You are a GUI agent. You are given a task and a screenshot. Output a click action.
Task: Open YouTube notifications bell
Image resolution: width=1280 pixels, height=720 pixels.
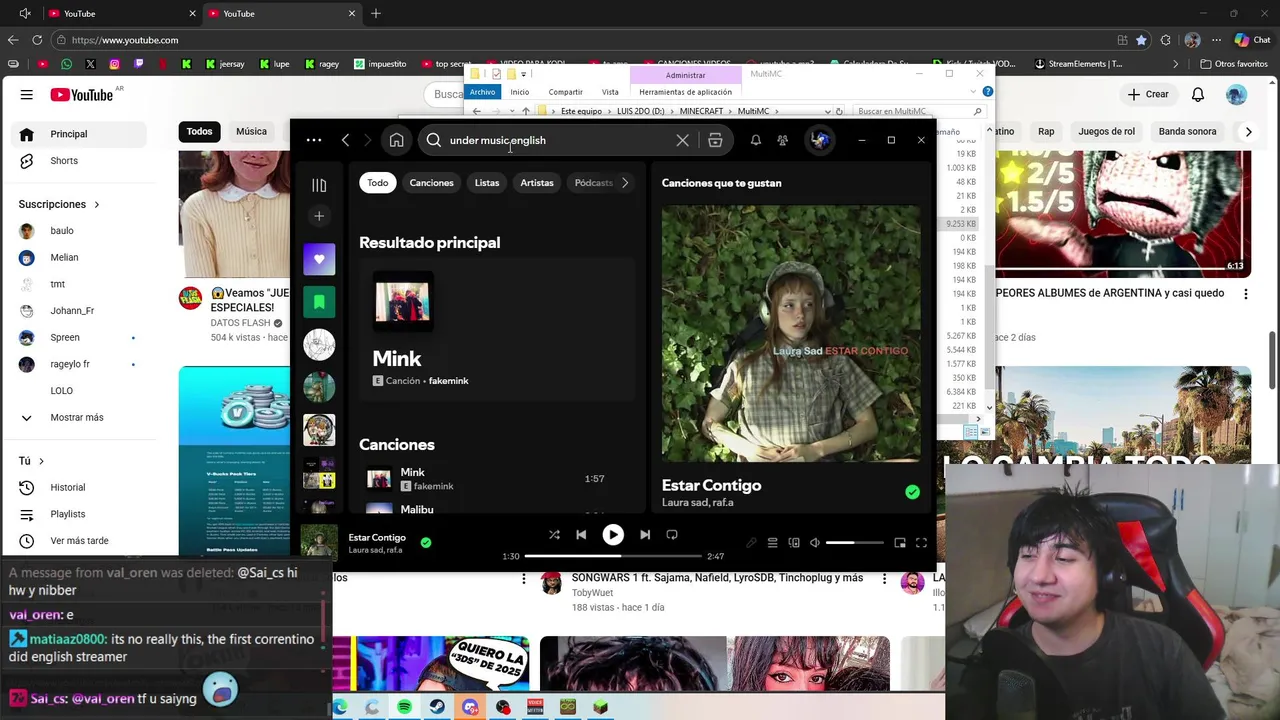1198,94
